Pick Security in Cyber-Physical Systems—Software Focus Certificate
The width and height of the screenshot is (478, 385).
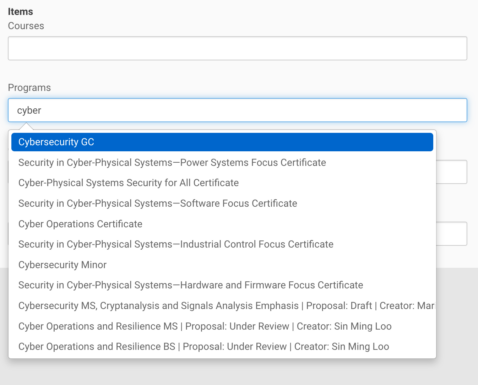(222, 203)
